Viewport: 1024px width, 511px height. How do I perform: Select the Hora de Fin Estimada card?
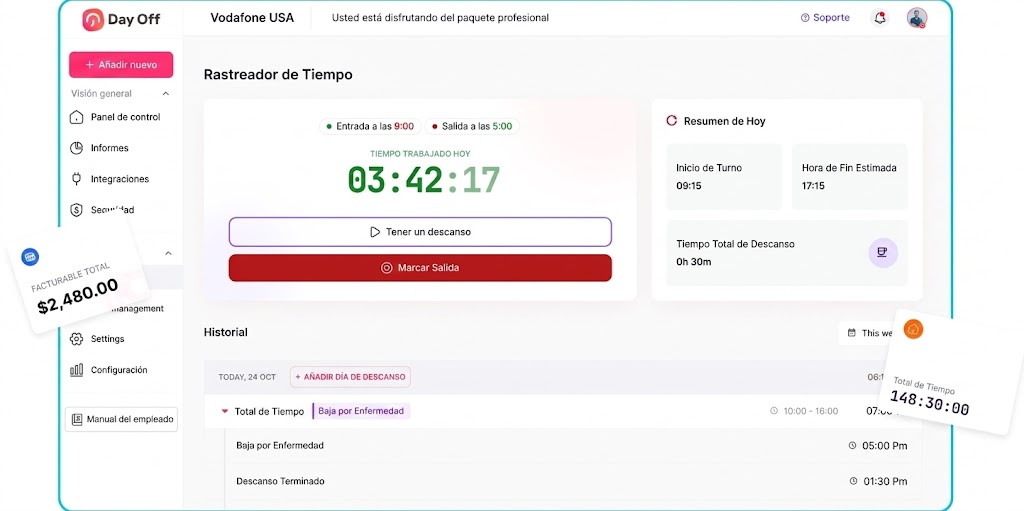[850, 176]
